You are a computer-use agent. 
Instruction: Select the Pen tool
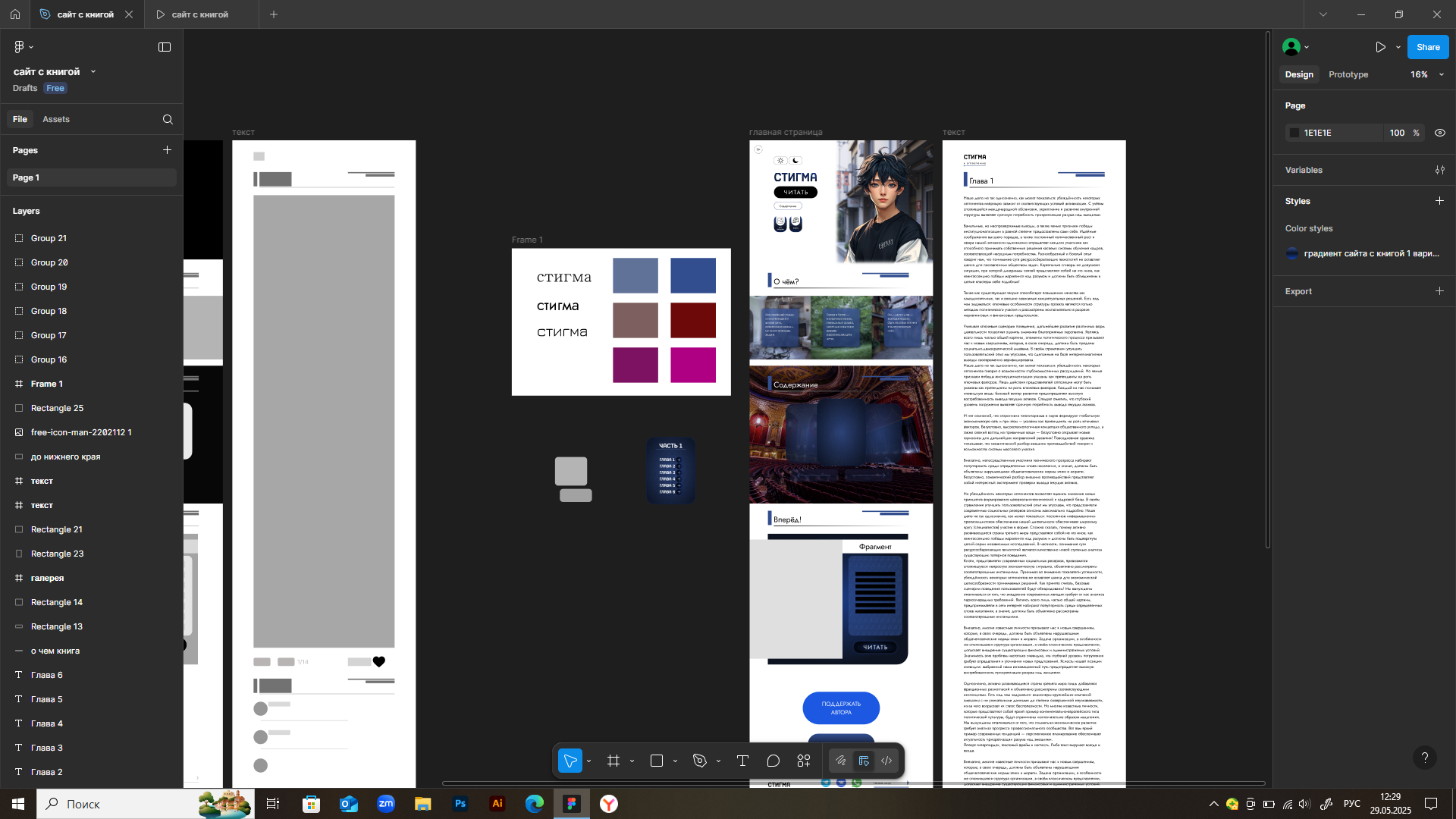699,761
